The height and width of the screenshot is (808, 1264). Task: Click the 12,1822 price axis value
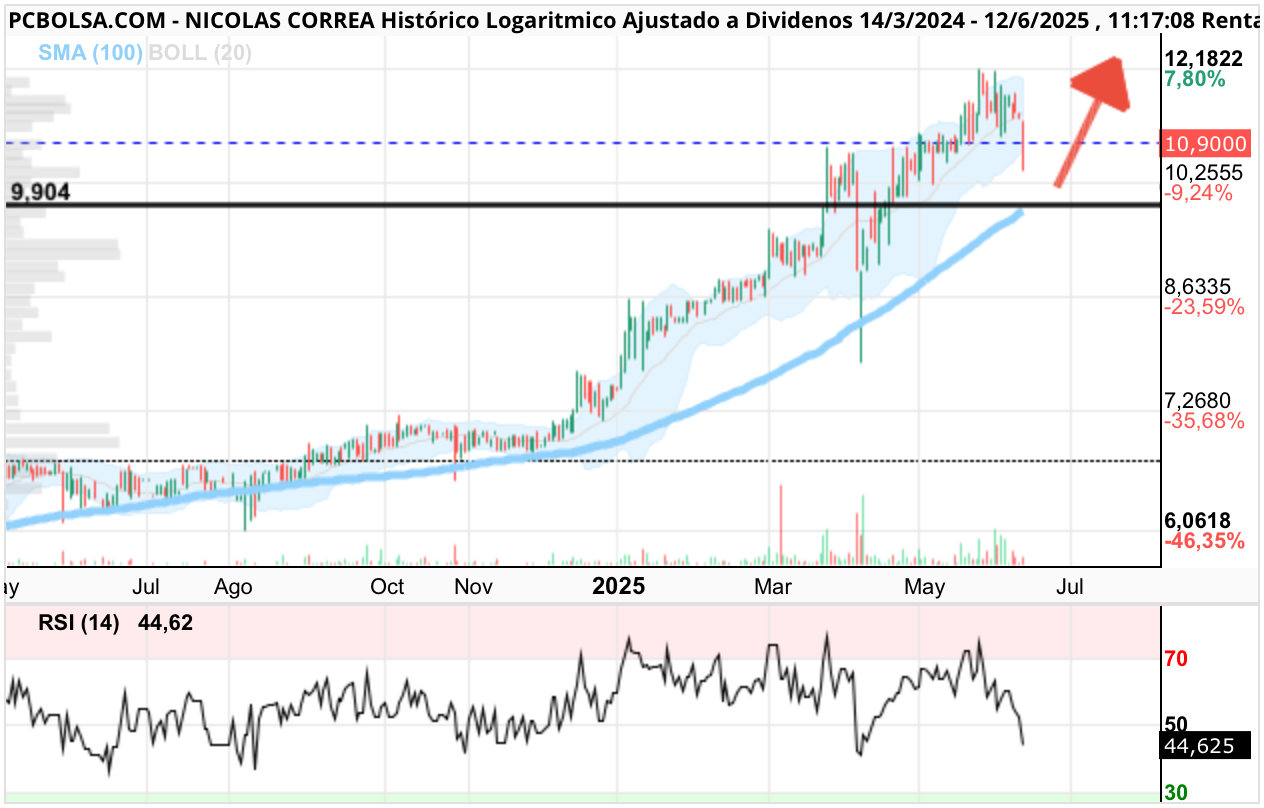click(x=1204, y=59)
